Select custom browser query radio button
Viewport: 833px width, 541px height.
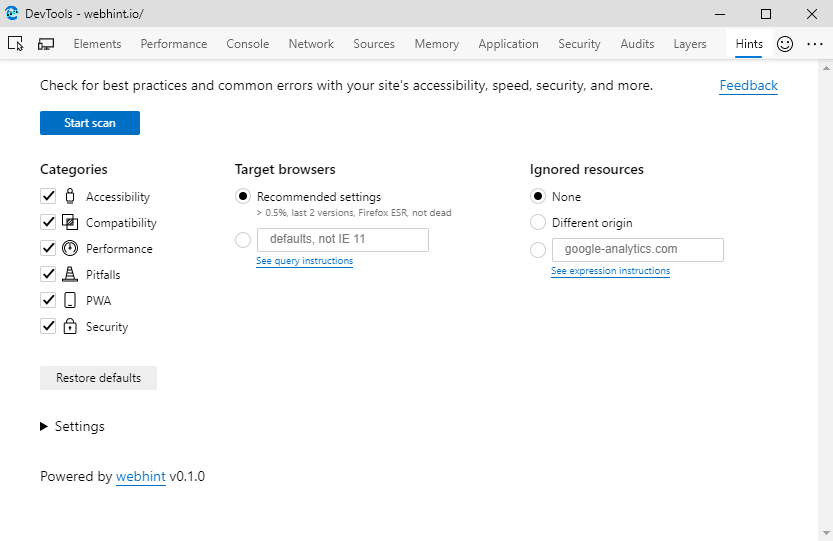[243, 240]
